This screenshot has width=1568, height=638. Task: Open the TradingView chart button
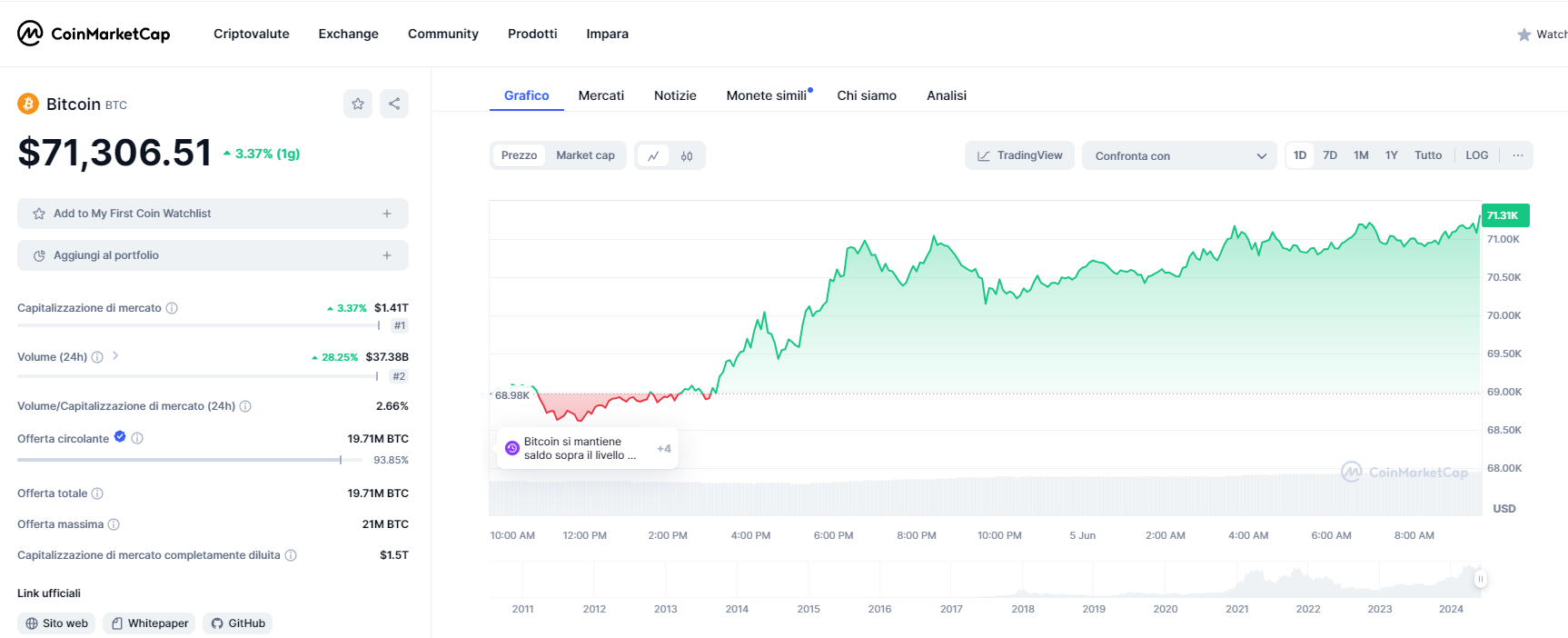pos(1019,155)
